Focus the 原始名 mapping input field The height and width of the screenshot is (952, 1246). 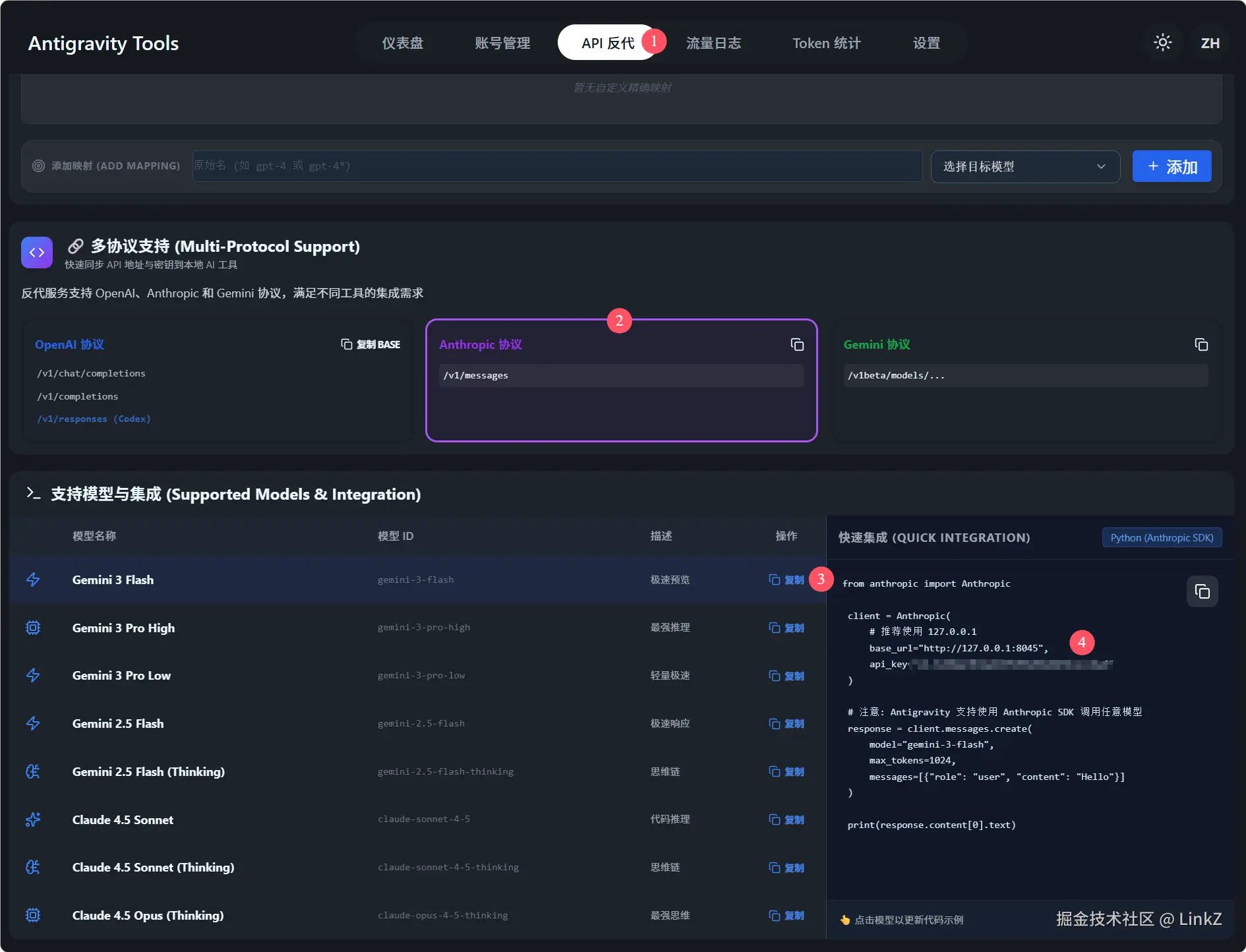pos(557,166)
